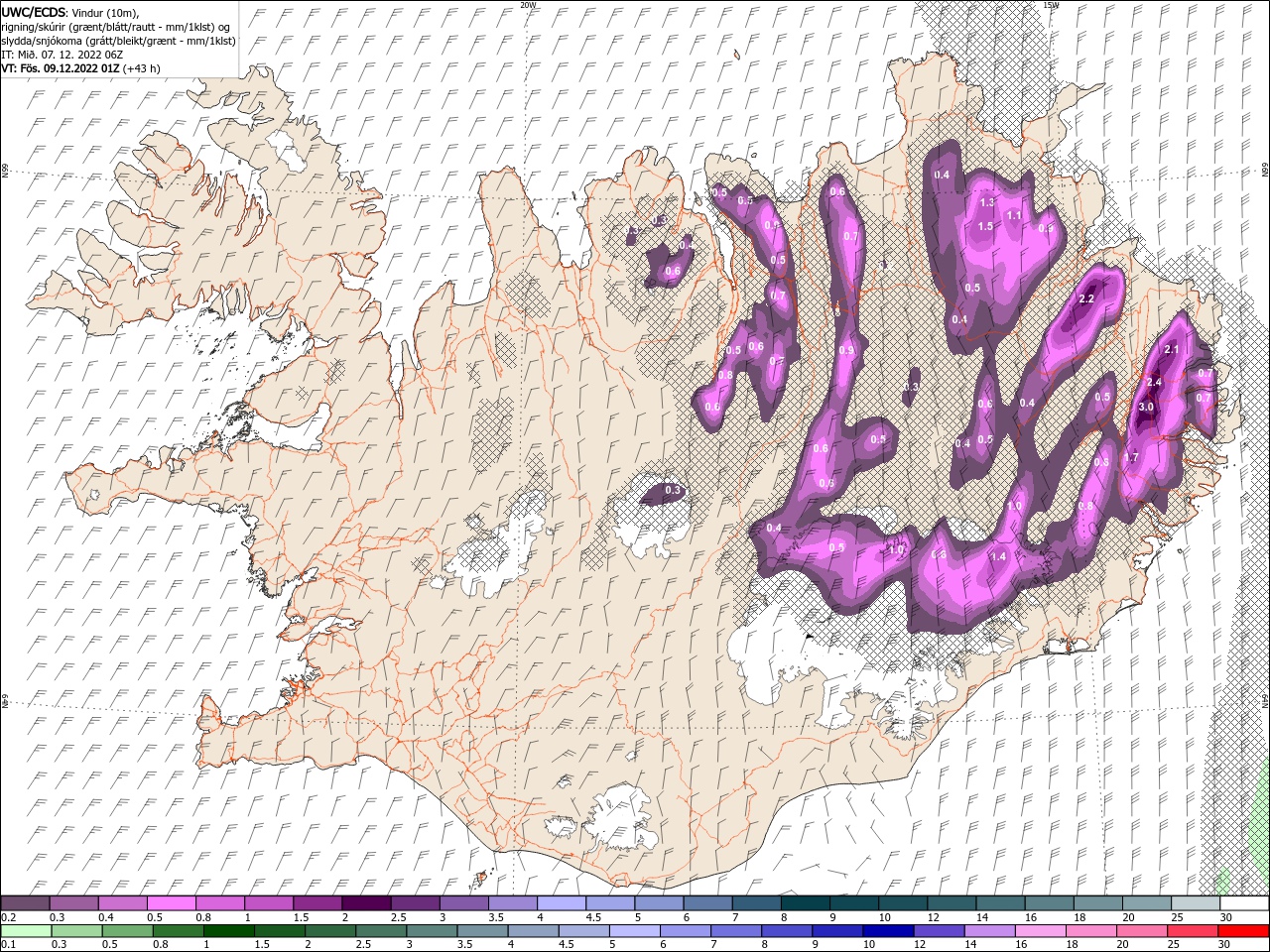Click the 0.1 label under the rain legend
This screenshot has height=952, width=1270.
pyautogui.click(x=8, y=944)
